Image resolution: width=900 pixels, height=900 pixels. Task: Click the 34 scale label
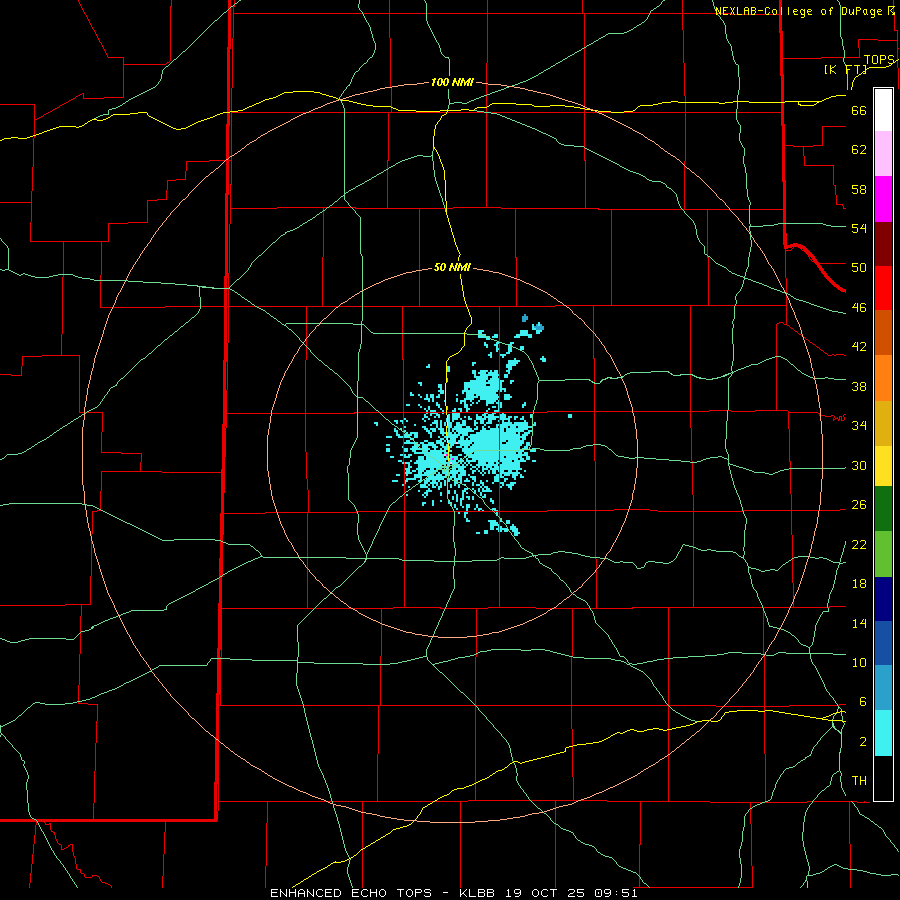pos(859,426)
